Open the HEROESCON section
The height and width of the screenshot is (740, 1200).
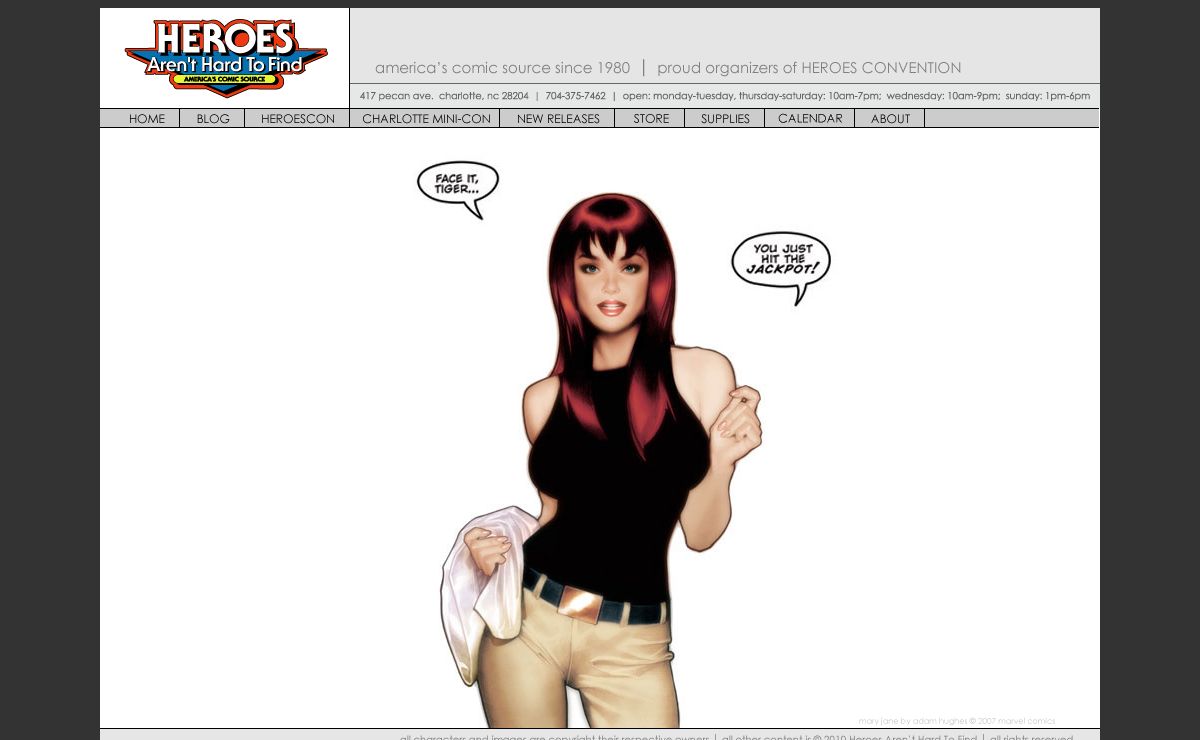tap(298, 118)
